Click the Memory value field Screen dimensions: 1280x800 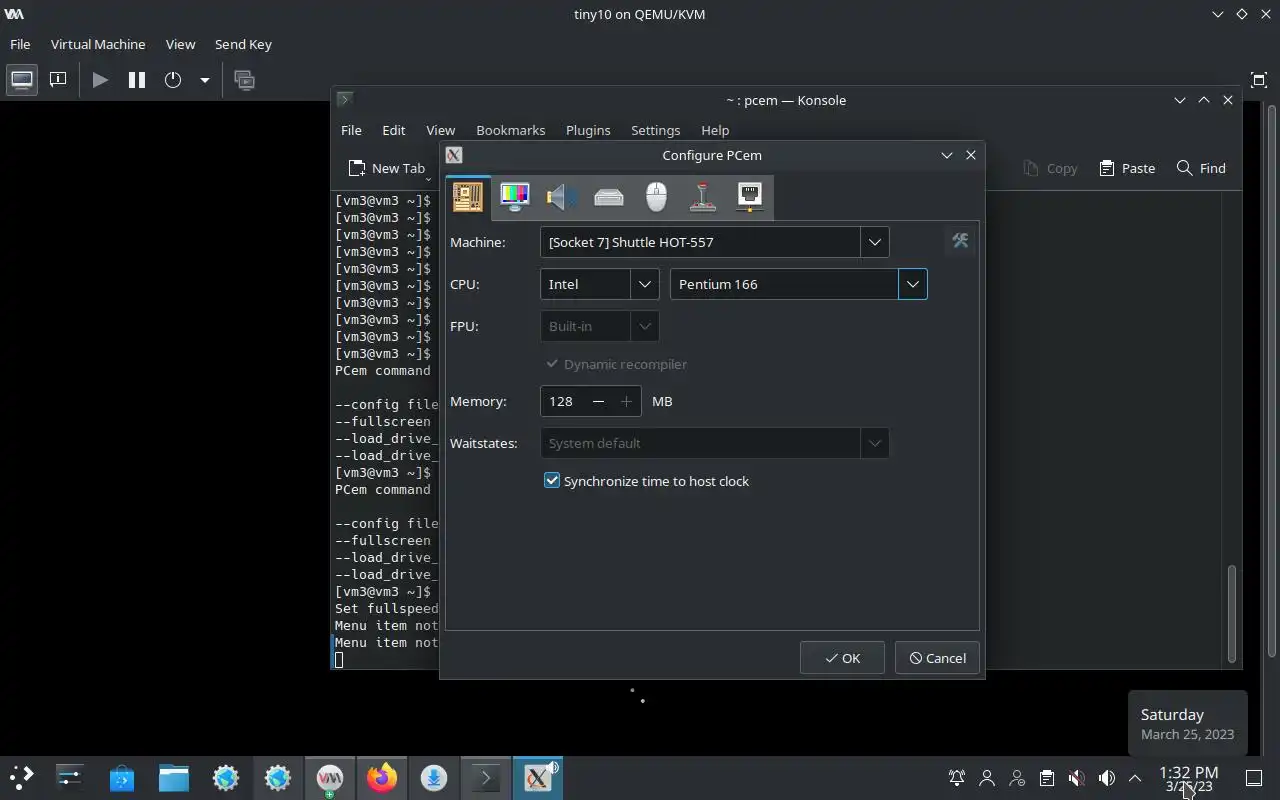pos(563,401)
